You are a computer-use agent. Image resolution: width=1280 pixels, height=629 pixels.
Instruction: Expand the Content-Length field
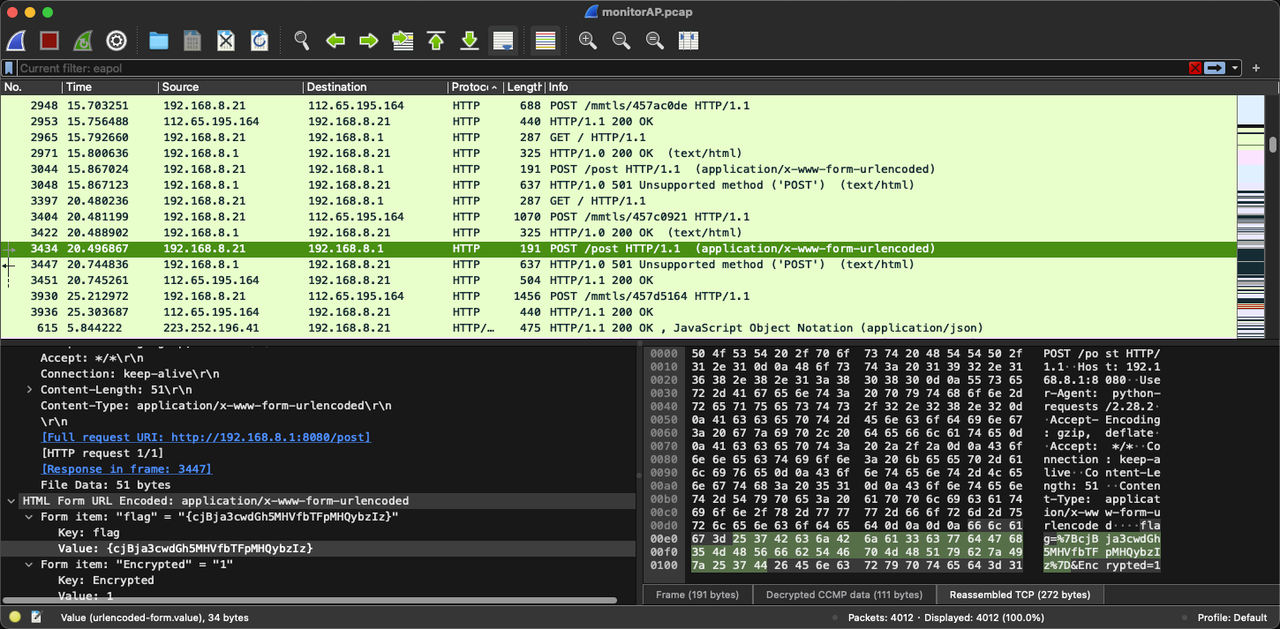point(30,389)
